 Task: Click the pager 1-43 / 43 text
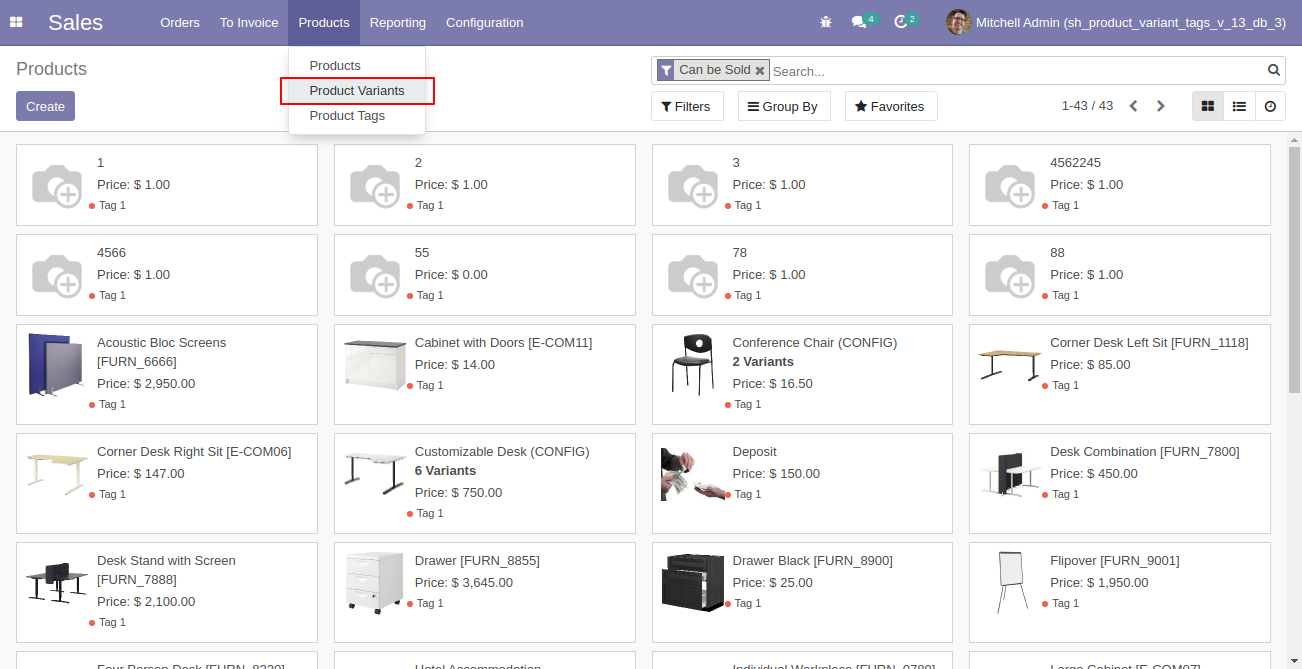point(1087,106)
